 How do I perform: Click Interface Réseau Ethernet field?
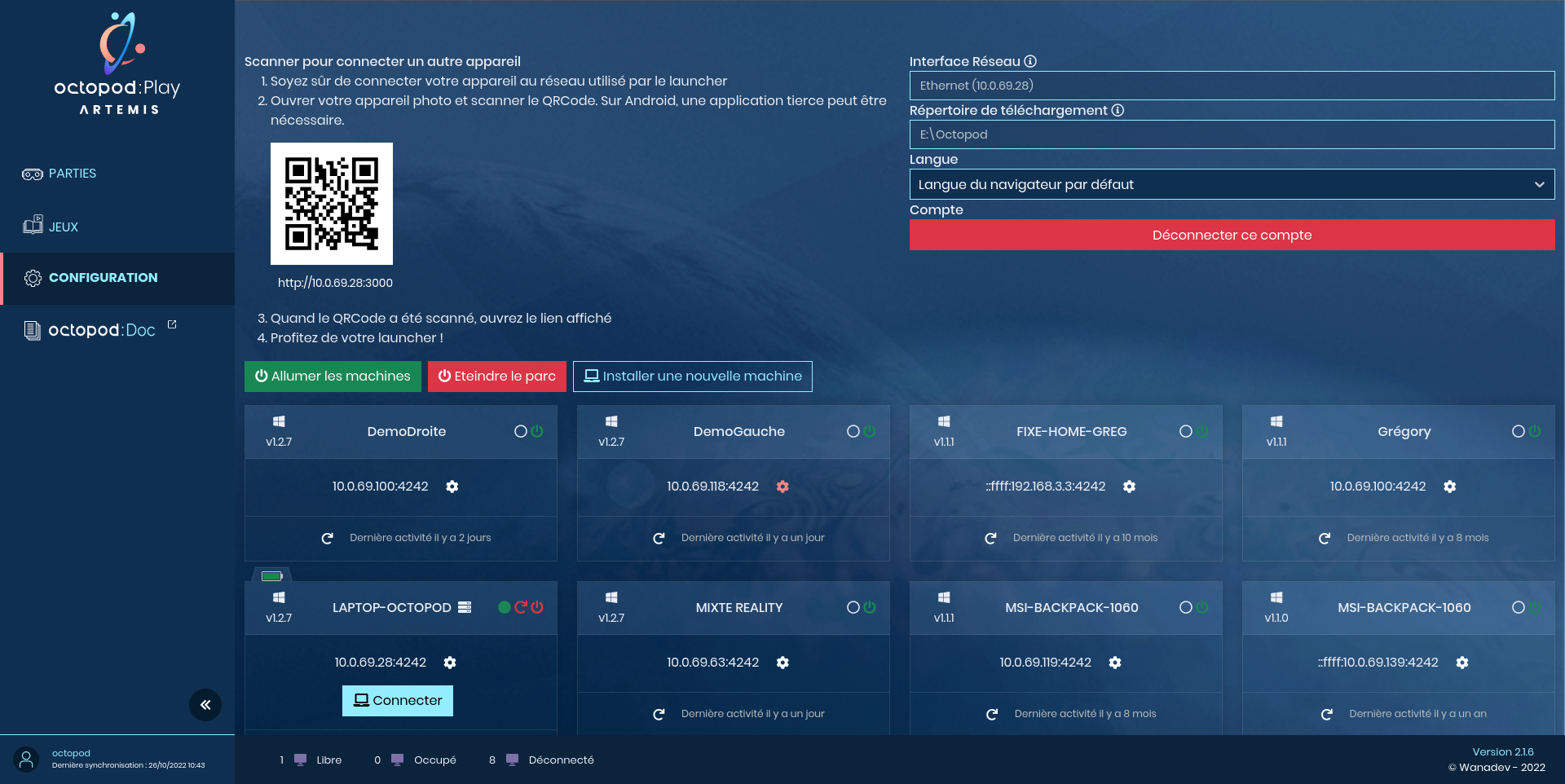coord(1232,86)
